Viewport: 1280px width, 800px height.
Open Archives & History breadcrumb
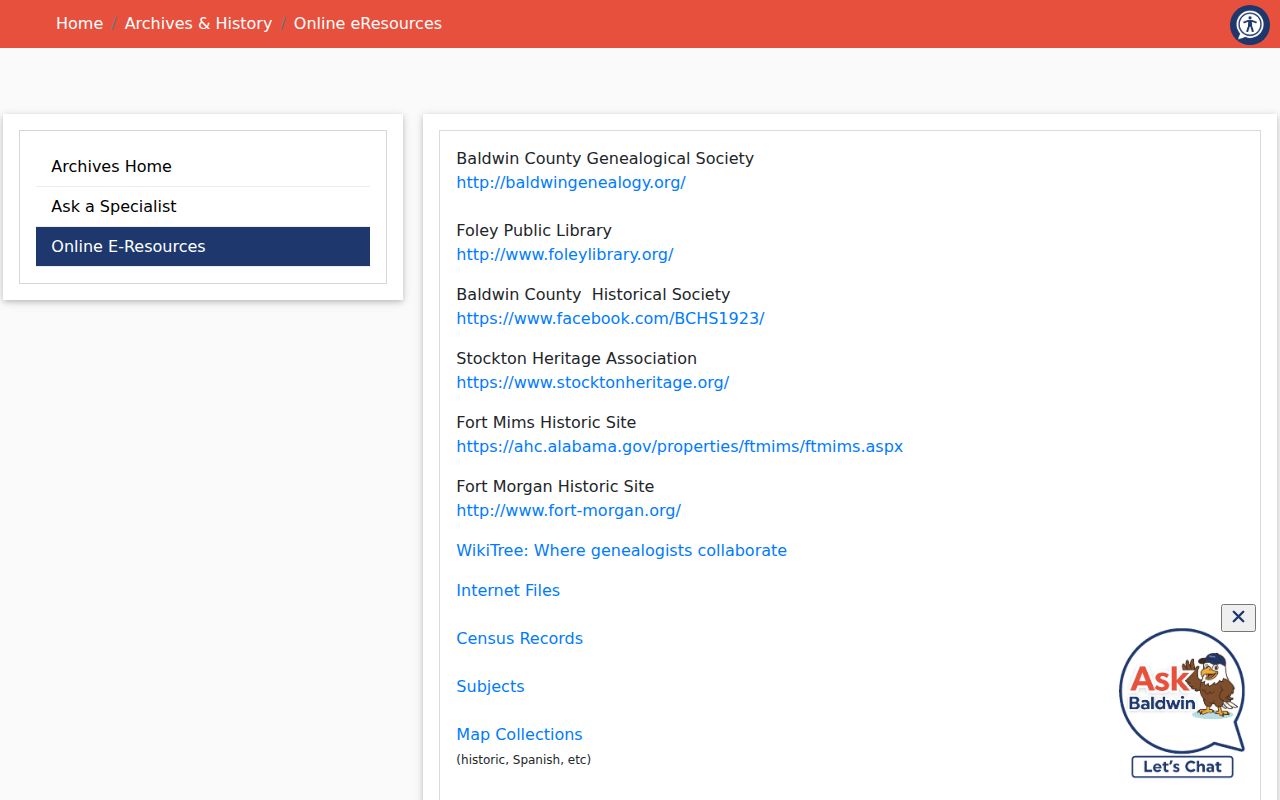(x=198, y=23)
